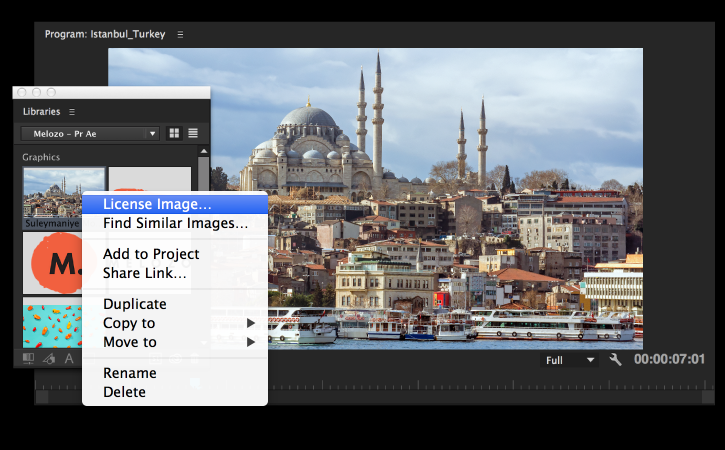
Task: Select Find Similar Images menu entry
Action: coord(175,223)
